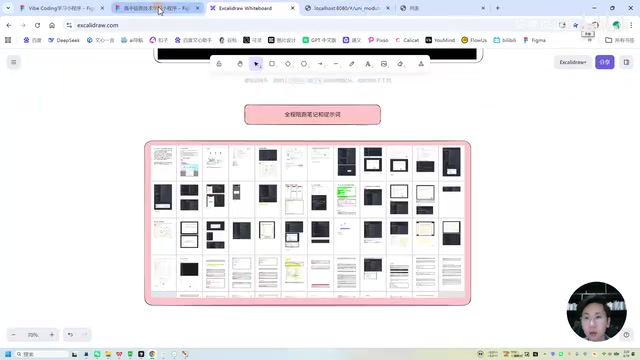The height and width of the screenshot is (360, 640).
Task: Open Chrome three-dot menu
Action: (x=631, y=25)
